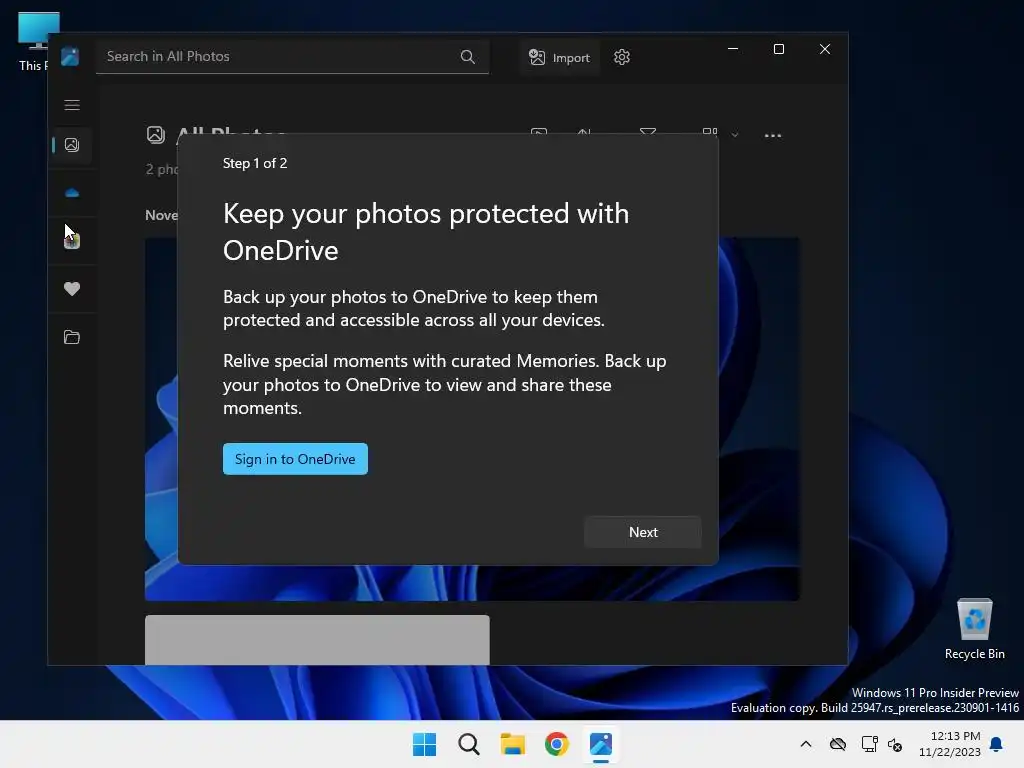Click the Photos app taskbar icon

[601, 744]
